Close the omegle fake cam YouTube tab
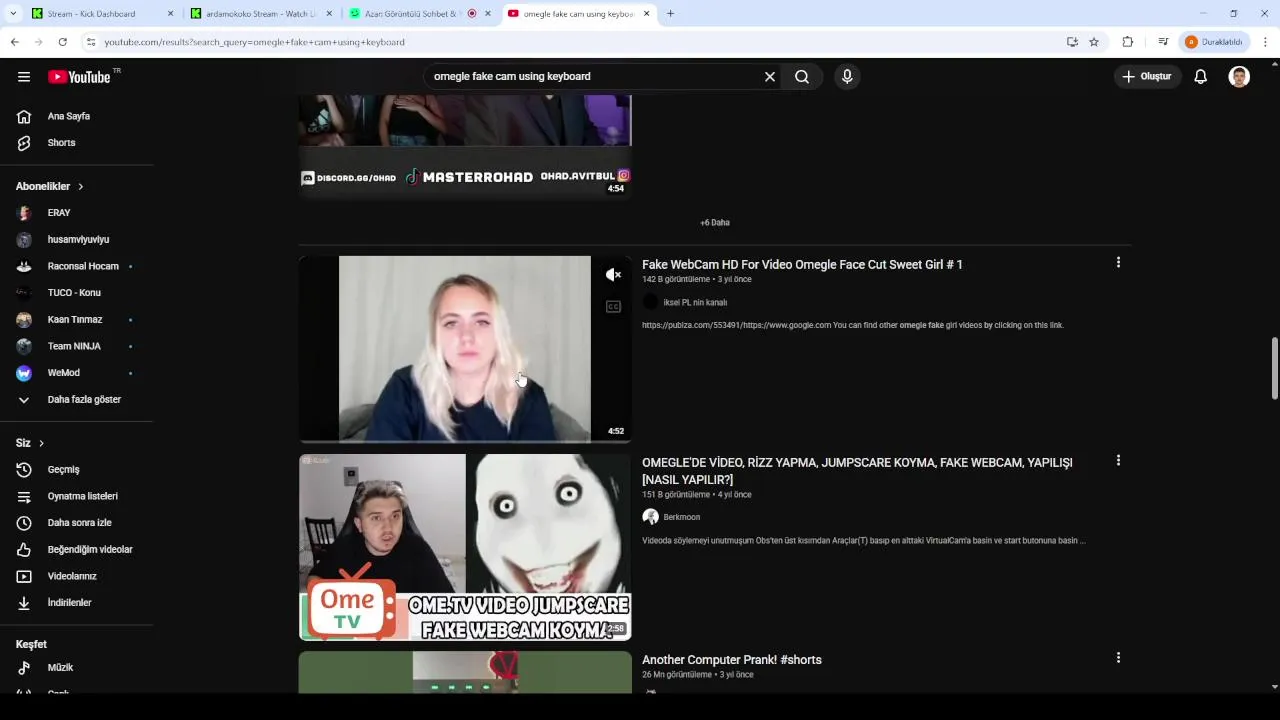1280x720 pixels. 647,14
